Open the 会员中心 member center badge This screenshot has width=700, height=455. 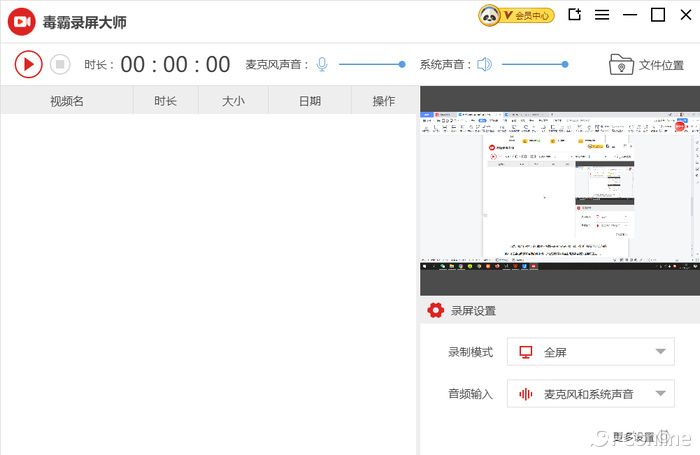click(x=516, y=16)
